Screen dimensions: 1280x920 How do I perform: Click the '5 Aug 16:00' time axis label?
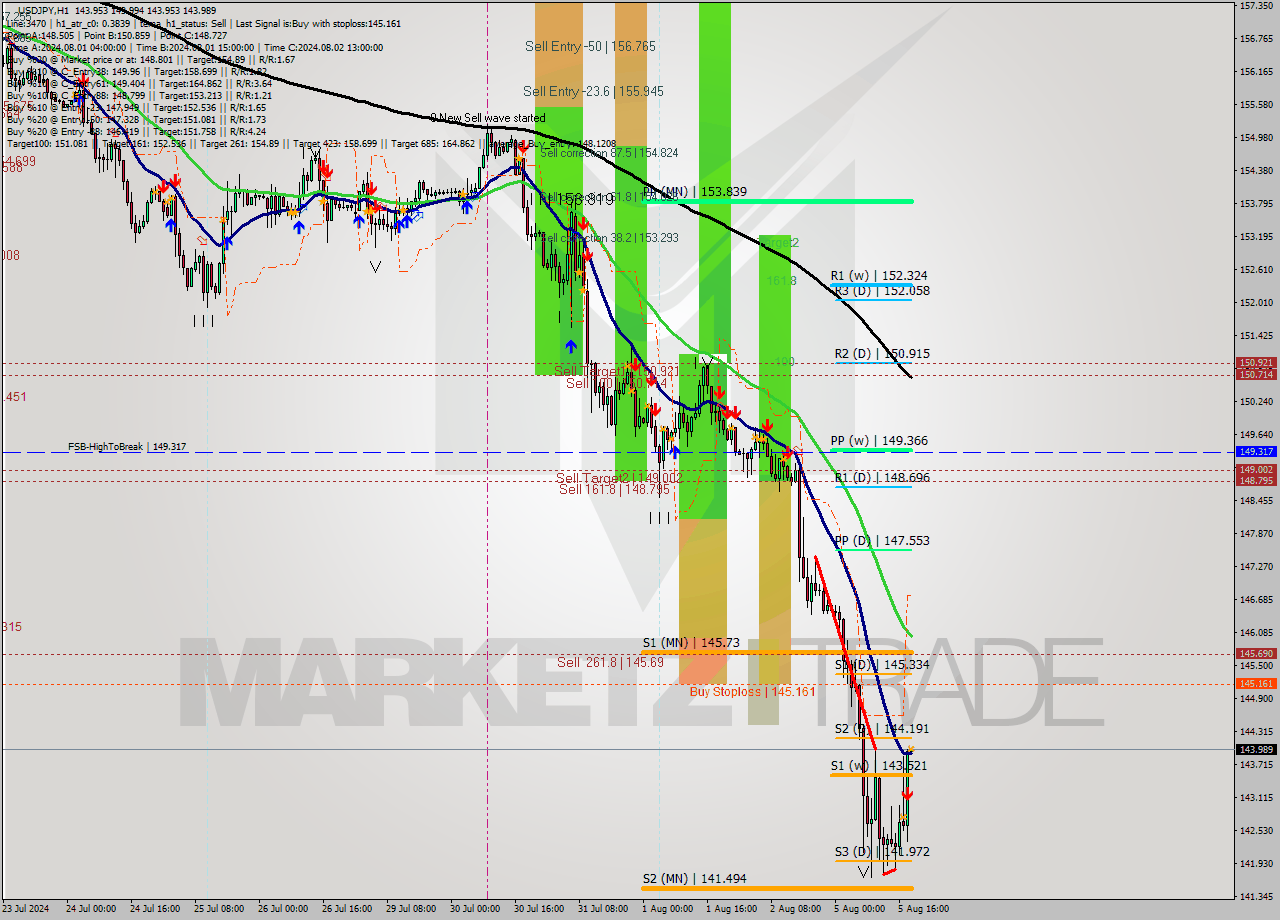(923, 909)
